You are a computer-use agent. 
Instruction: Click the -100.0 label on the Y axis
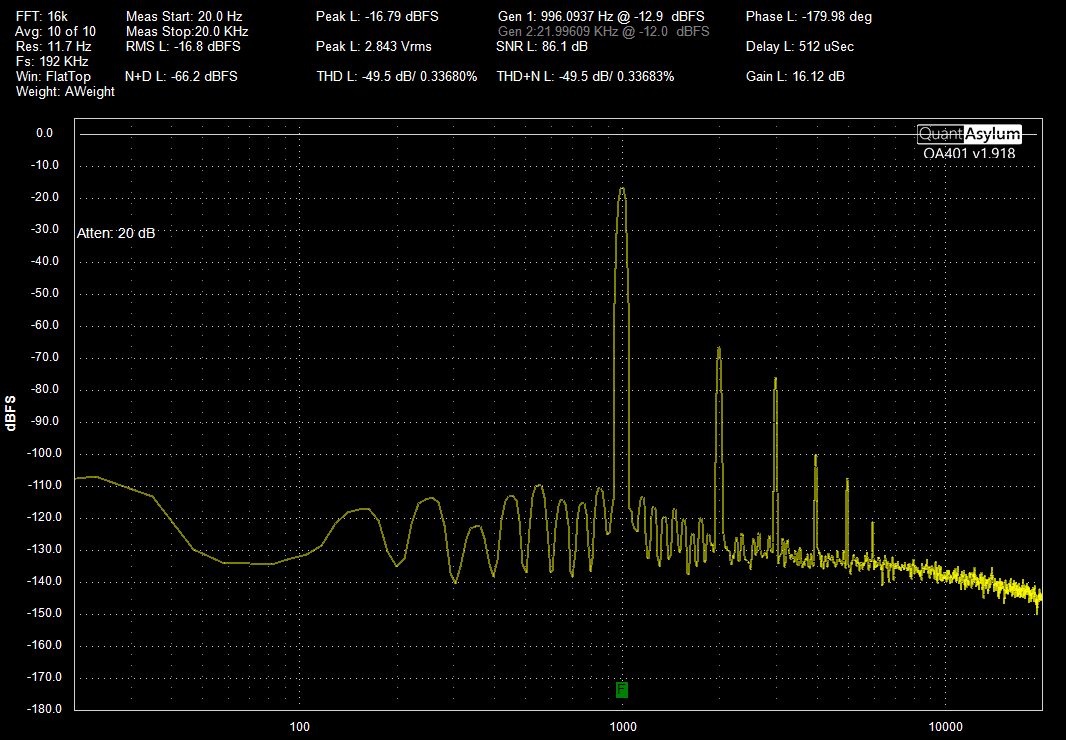coord(44,453)
